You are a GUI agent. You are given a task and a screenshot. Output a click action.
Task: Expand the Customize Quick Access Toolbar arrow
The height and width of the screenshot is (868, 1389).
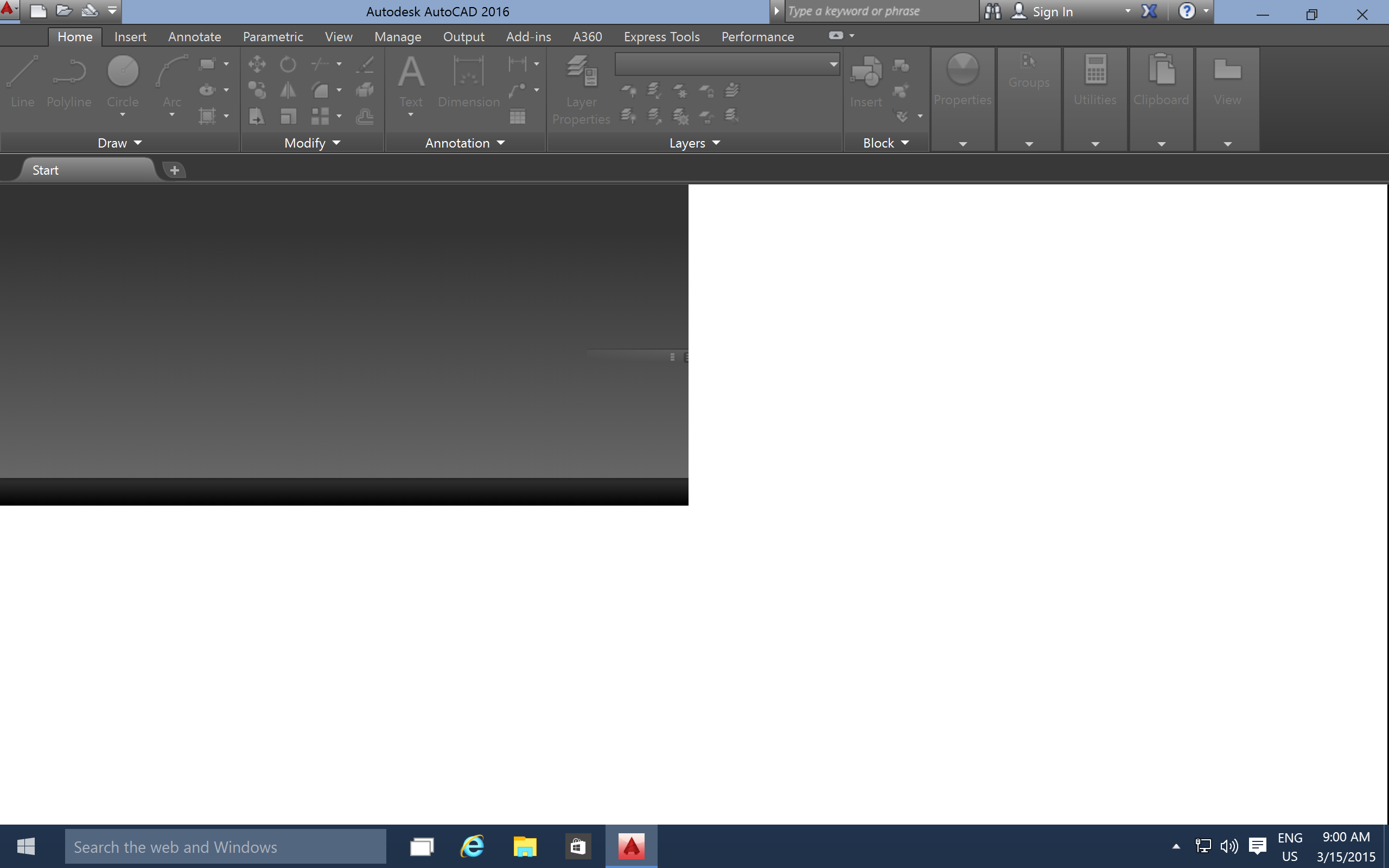pyautogui.click(x=112, y=11)
